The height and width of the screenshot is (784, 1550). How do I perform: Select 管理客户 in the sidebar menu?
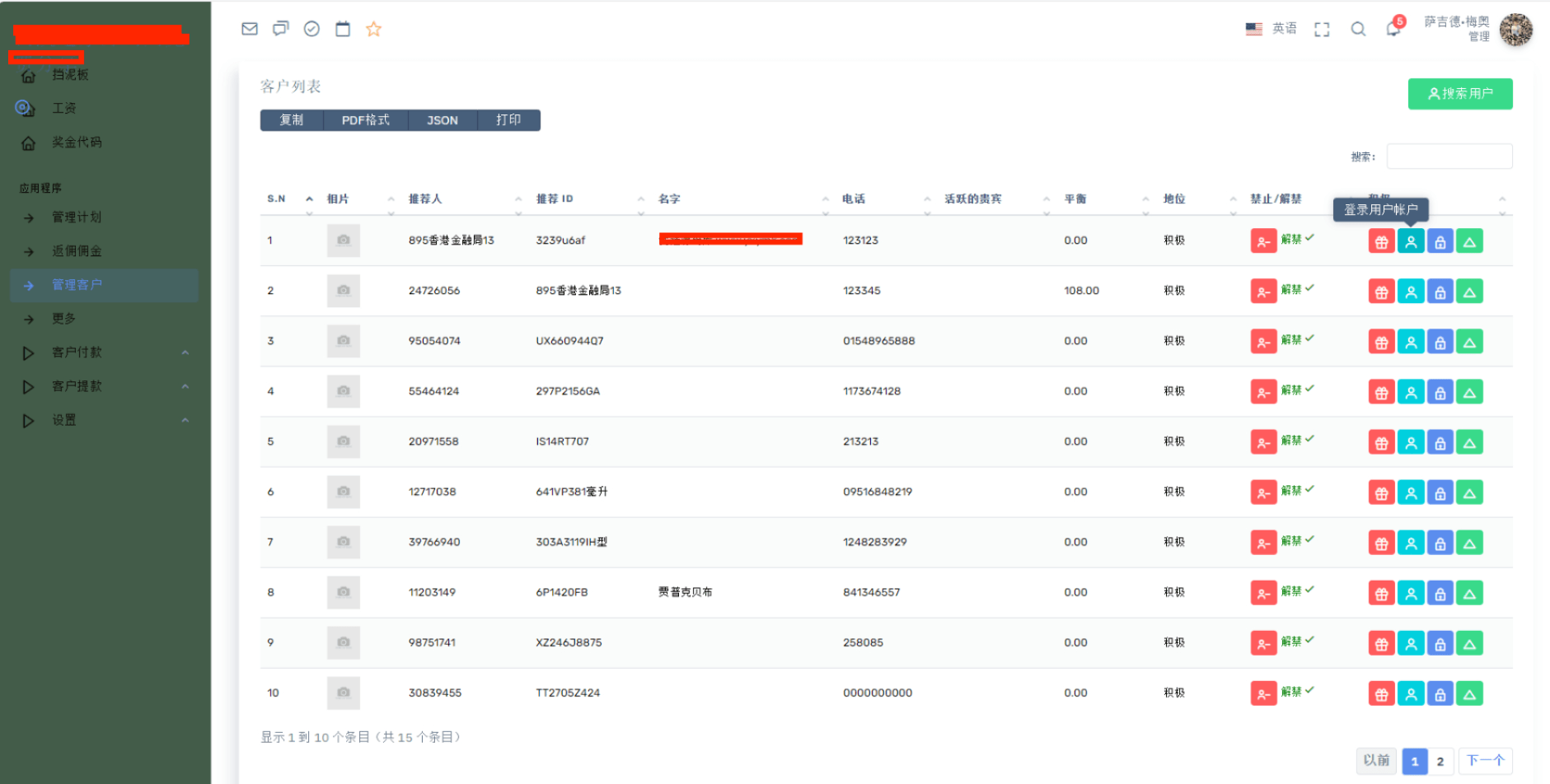coord(76,285)
